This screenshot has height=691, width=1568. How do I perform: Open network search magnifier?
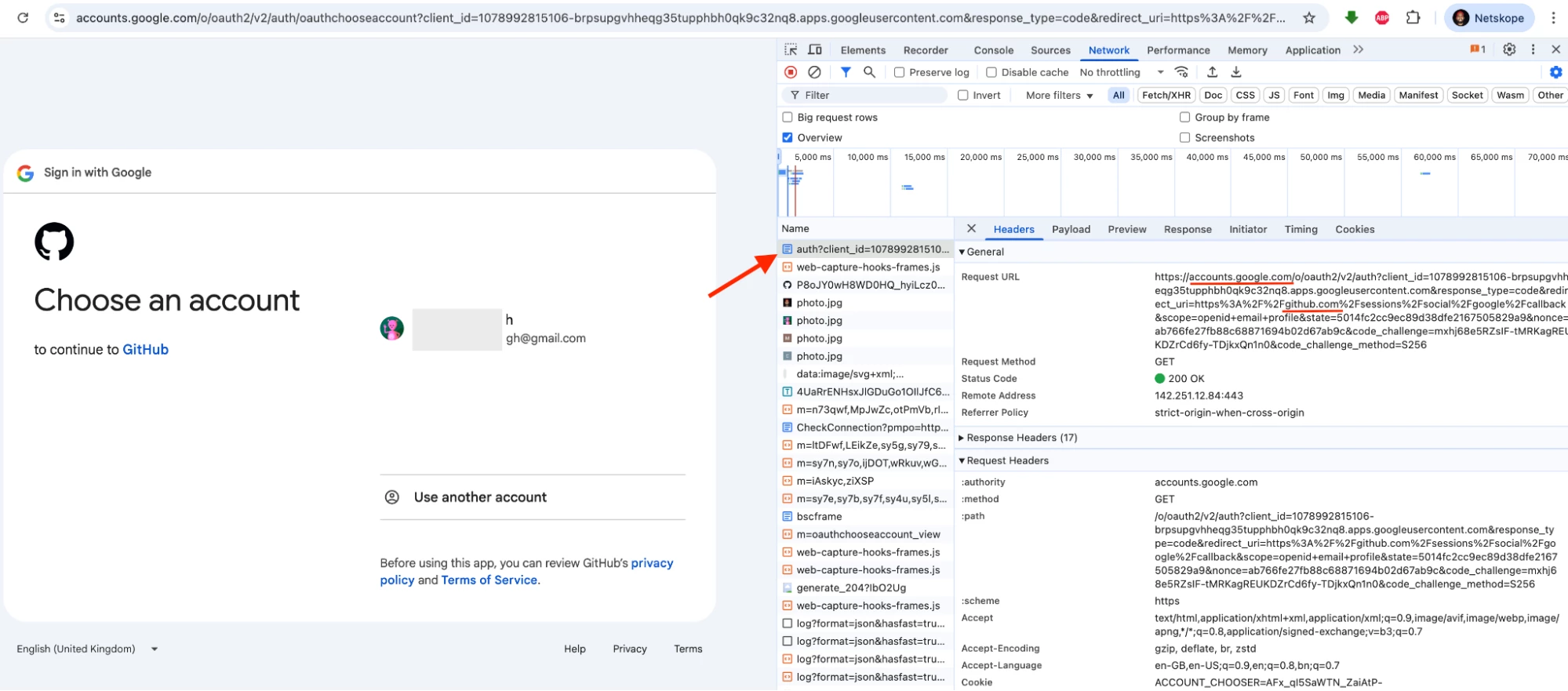(869, 72)
